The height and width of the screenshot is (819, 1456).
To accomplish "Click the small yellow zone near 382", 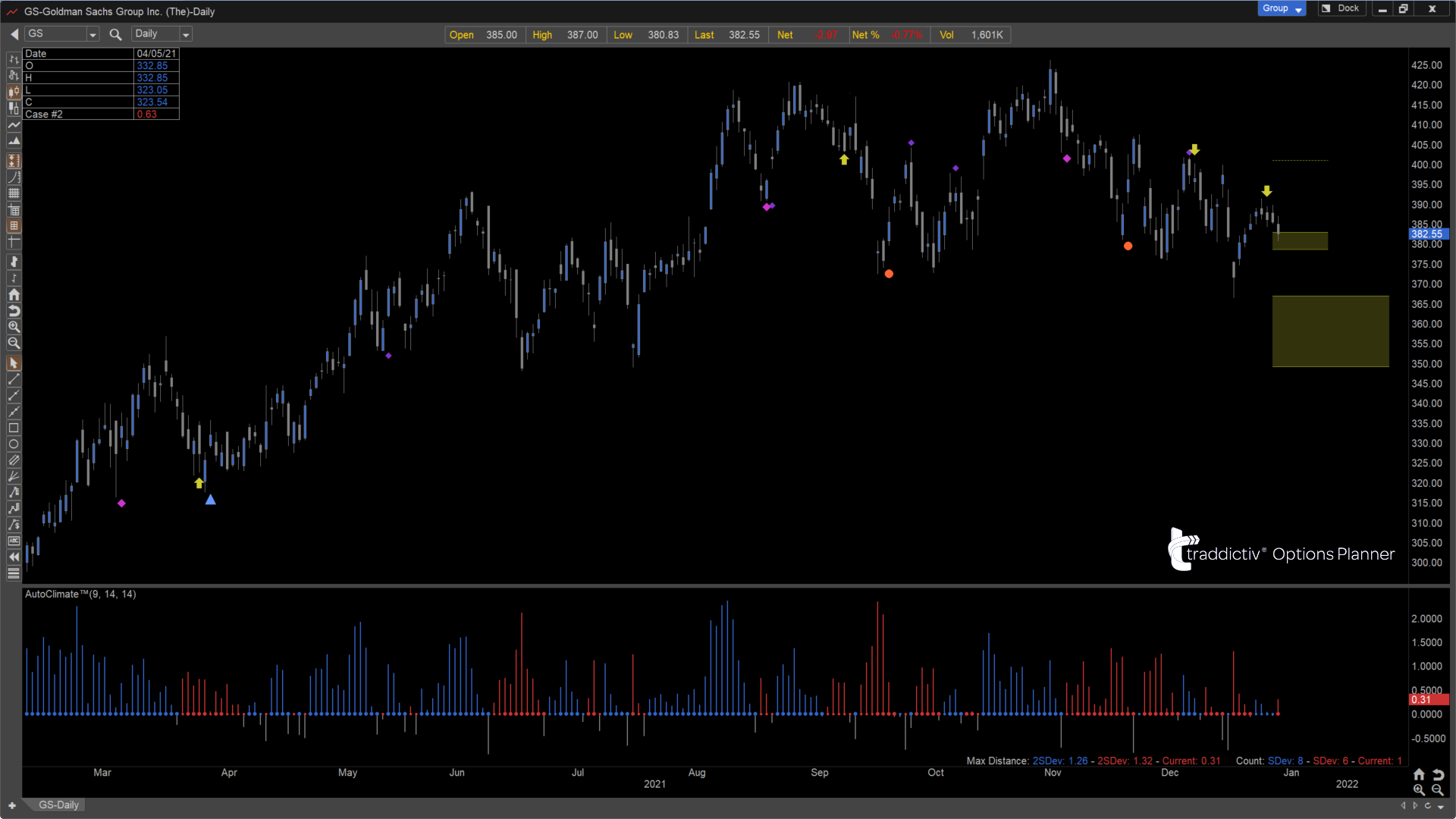I will point(1300,241).
